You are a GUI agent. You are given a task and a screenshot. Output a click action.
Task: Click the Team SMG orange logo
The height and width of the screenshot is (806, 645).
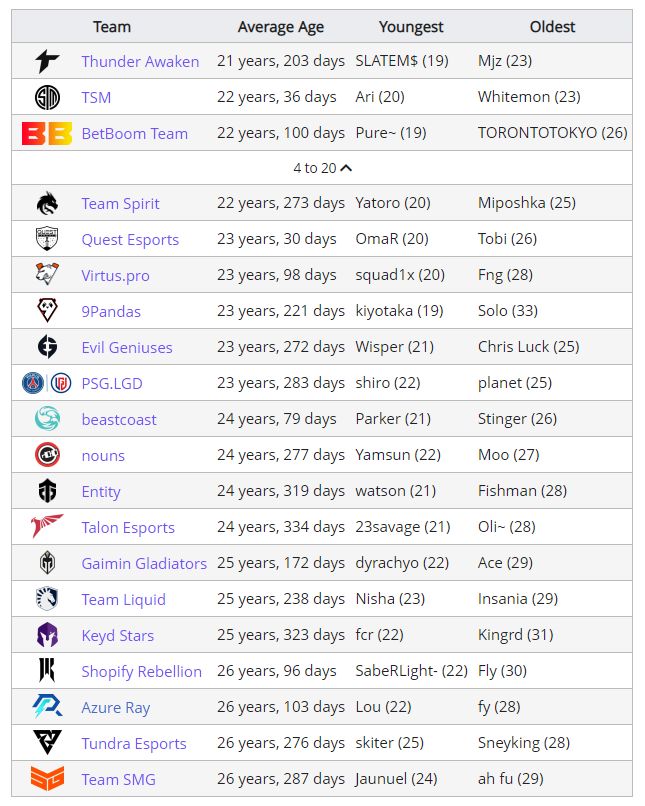tap(47, 779)
